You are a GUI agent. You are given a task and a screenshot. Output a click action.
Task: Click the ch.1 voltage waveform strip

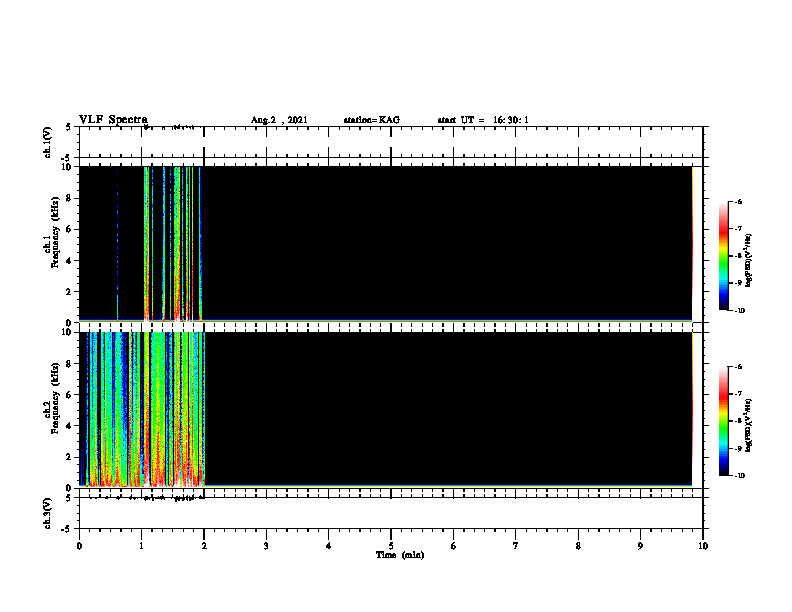(391, 142)
